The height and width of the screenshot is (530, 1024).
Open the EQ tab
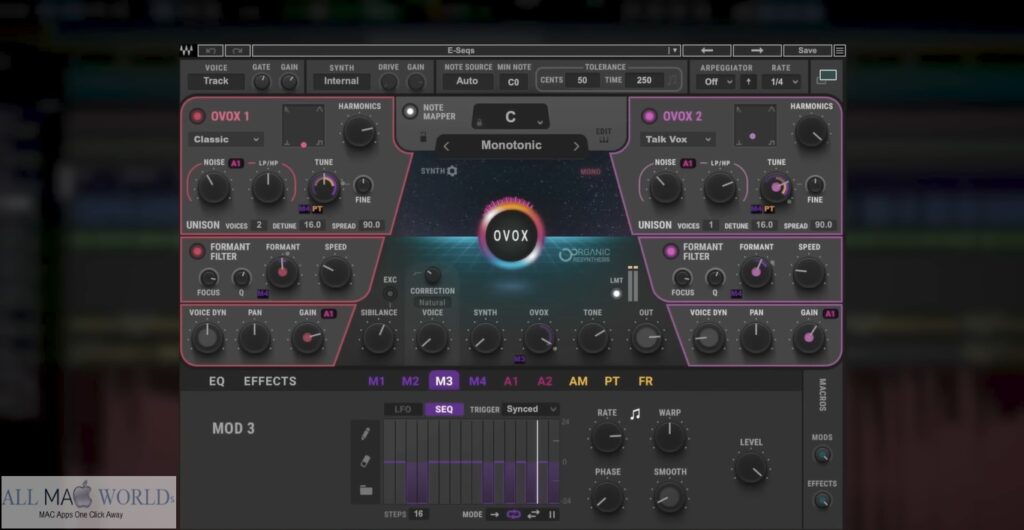click(x=217, y=381)
